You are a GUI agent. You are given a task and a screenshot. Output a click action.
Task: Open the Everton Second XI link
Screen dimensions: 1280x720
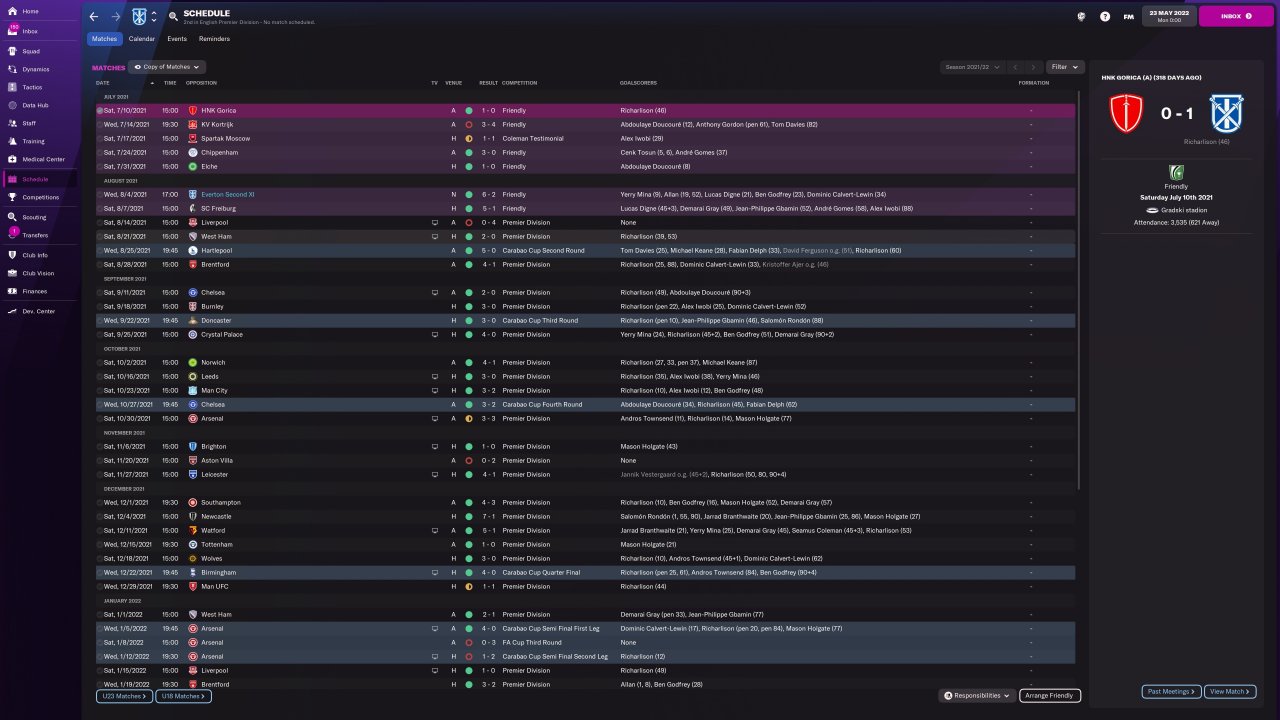click(x=228, y=194)
